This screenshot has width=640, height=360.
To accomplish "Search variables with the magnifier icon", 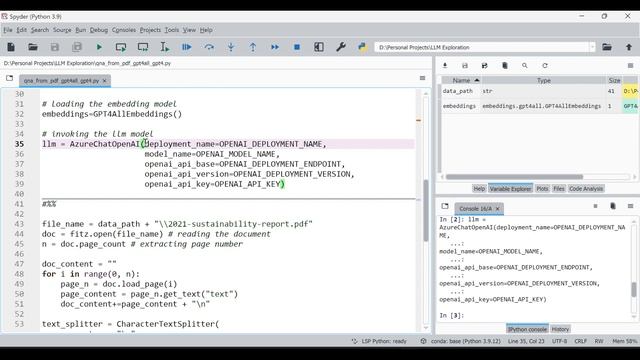I will click(524, 65).
